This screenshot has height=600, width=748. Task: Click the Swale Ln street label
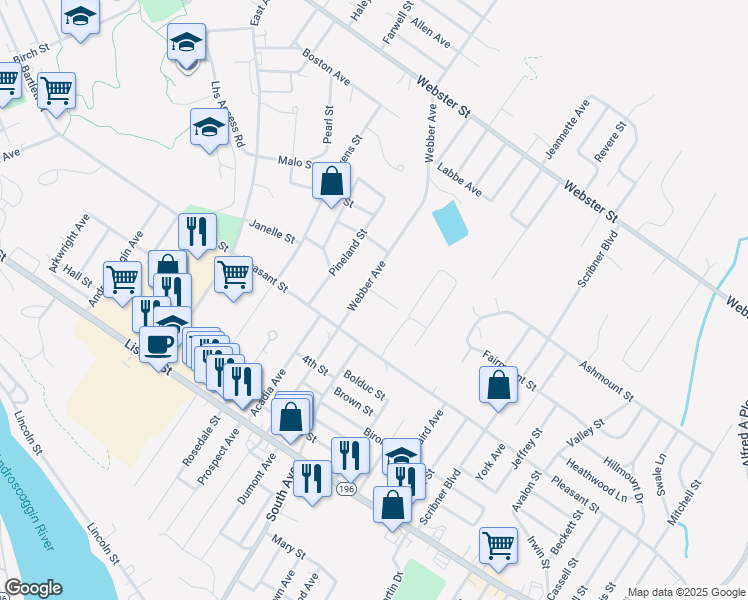661,475
